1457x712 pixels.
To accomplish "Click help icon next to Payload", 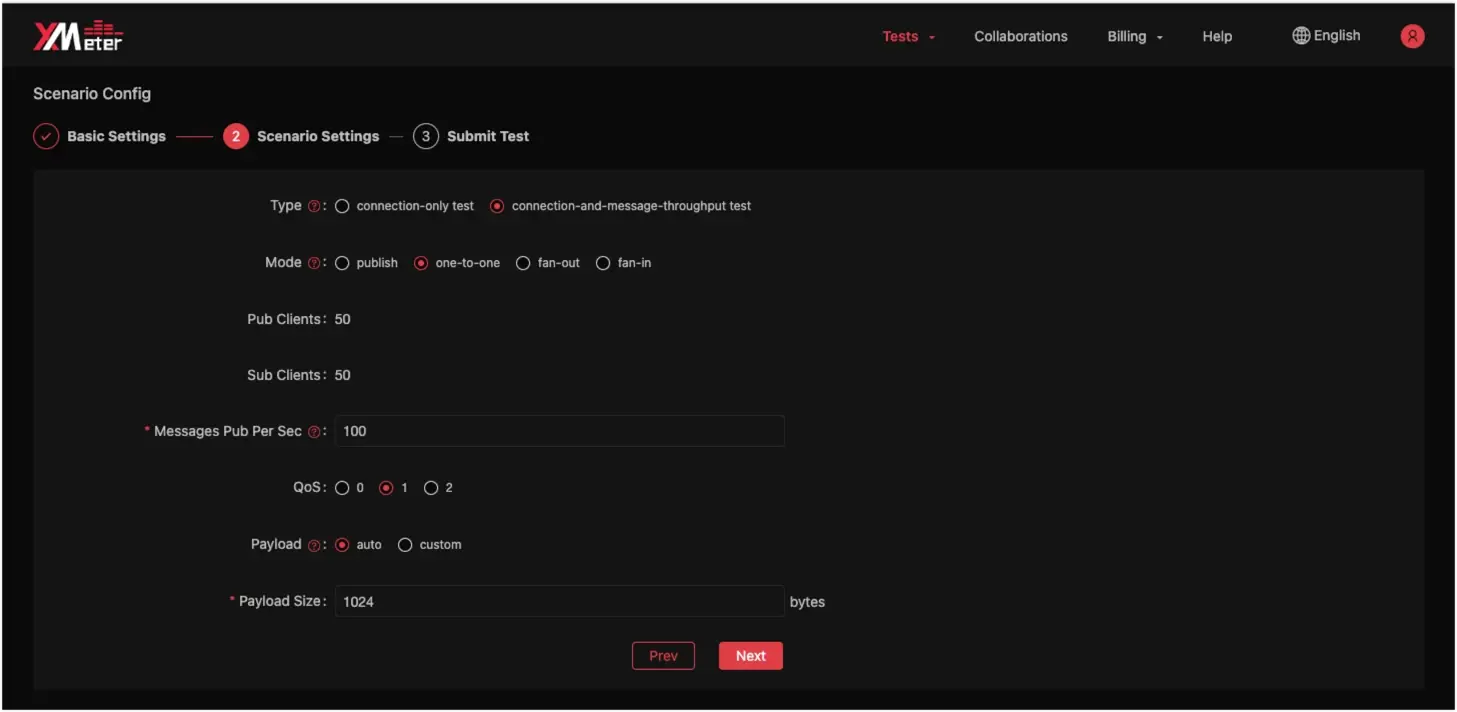I will pyautogui.click(x=314, y=545).
